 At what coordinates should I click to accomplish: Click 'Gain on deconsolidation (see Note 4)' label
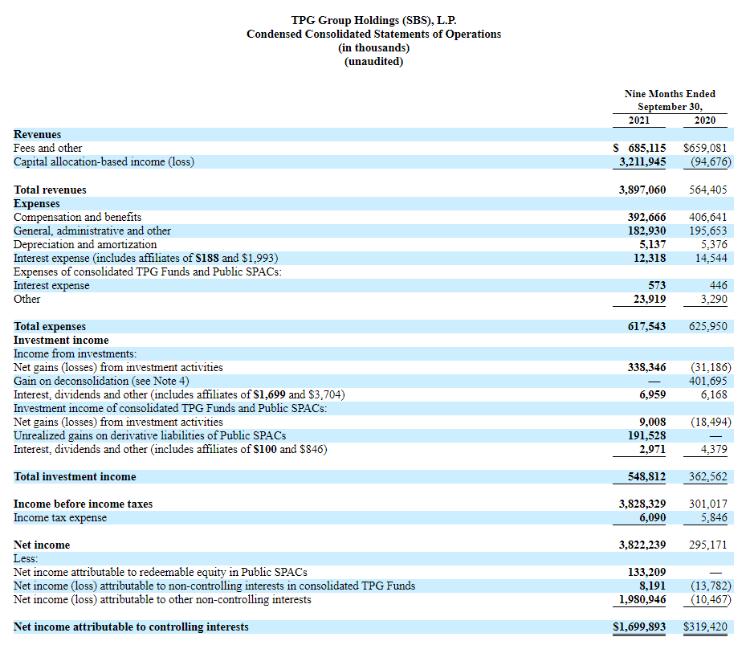pos(101,381)
